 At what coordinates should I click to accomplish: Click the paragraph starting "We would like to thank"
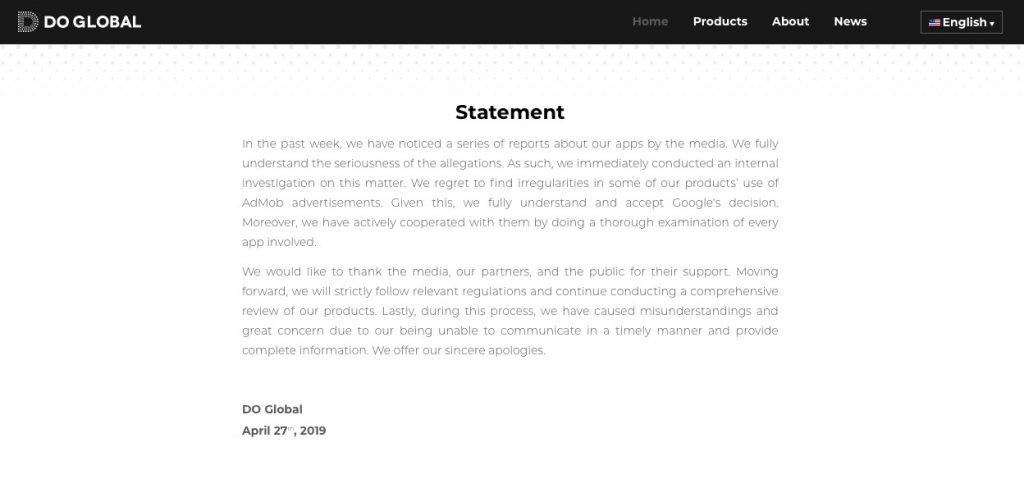[510, 311]
